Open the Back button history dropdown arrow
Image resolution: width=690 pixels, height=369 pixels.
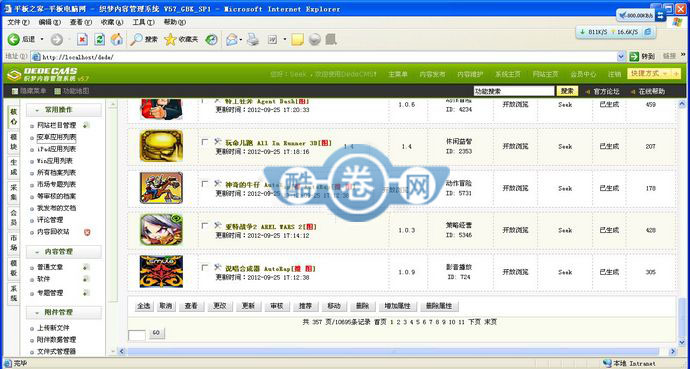tap(42, 40)
